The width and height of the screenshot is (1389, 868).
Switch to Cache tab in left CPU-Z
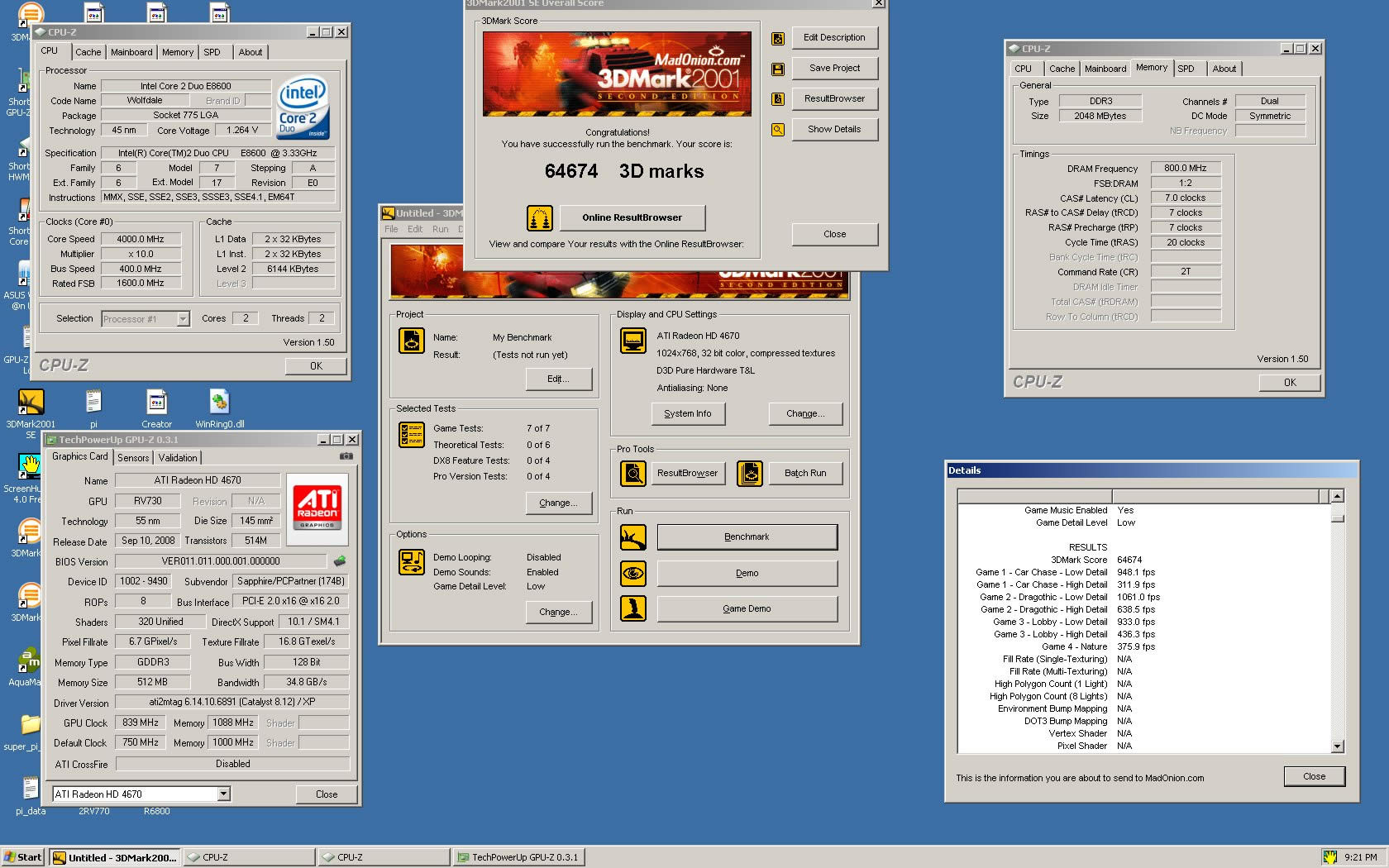(x=88, y=52)
